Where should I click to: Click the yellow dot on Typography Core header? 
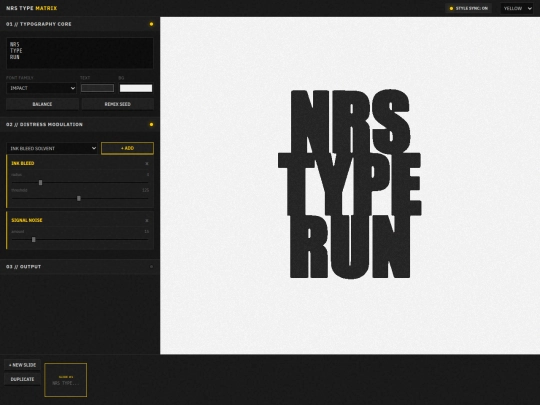tap(151, 24)
